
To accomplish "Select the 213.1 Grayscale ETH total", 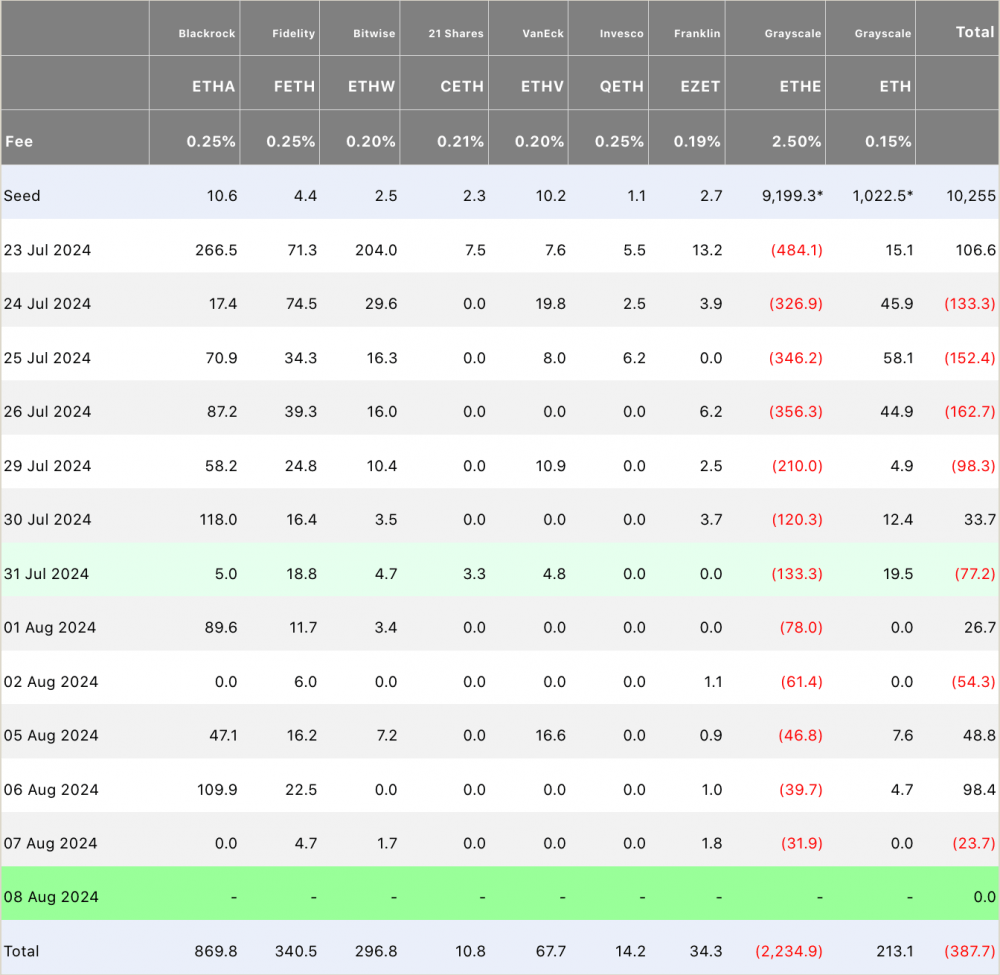I will [x=895, y=951].
